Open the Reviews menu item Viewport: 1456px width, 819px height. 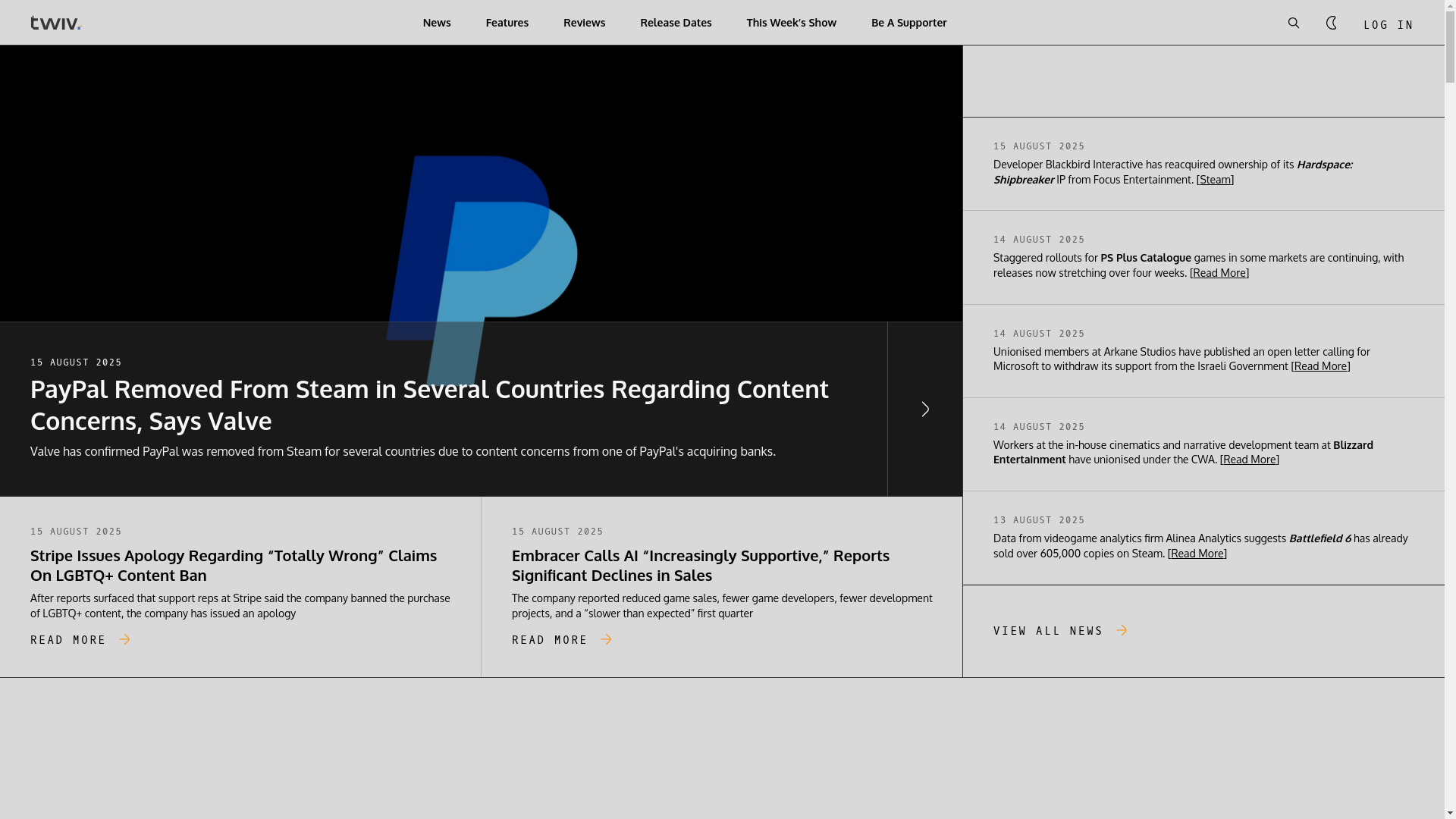(x=585, y=23)
